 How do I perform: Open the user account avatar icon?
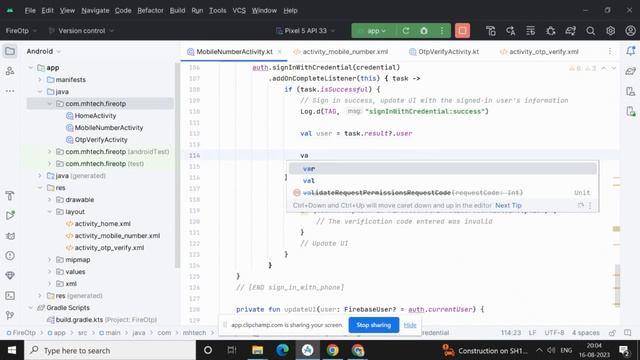630,31
